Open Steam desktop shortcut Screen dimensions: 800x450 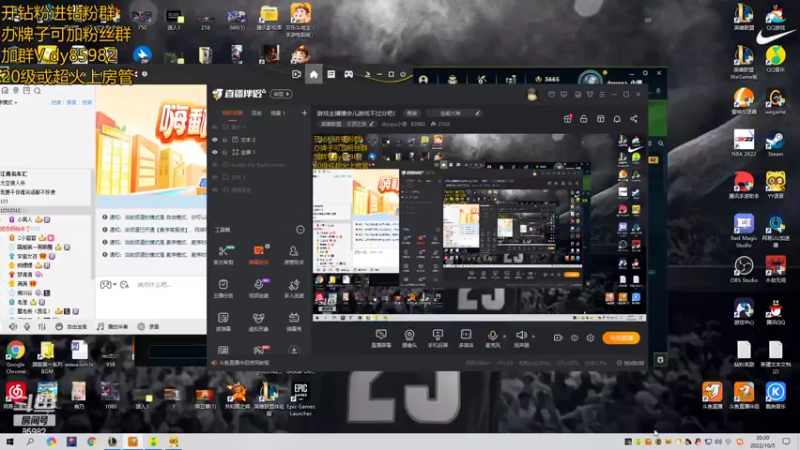coord(776,144)
